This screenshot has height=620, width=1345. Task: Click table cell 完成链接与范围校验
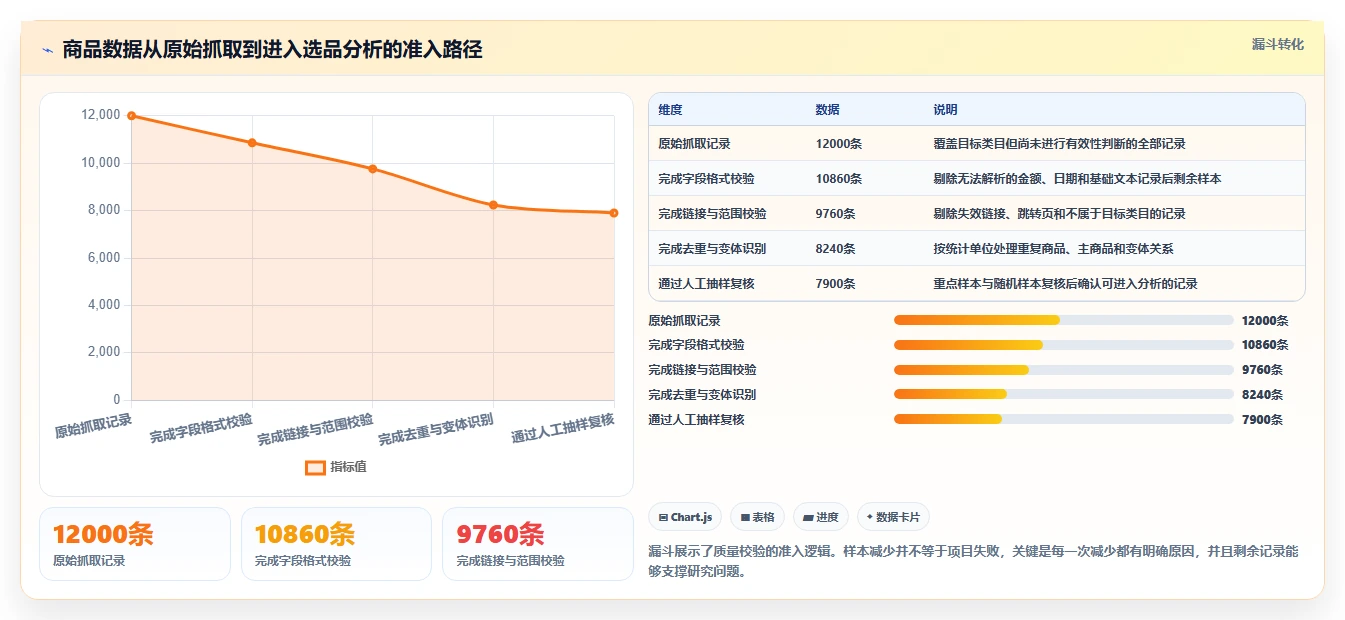pyautogui.click(x=712, y=214)
